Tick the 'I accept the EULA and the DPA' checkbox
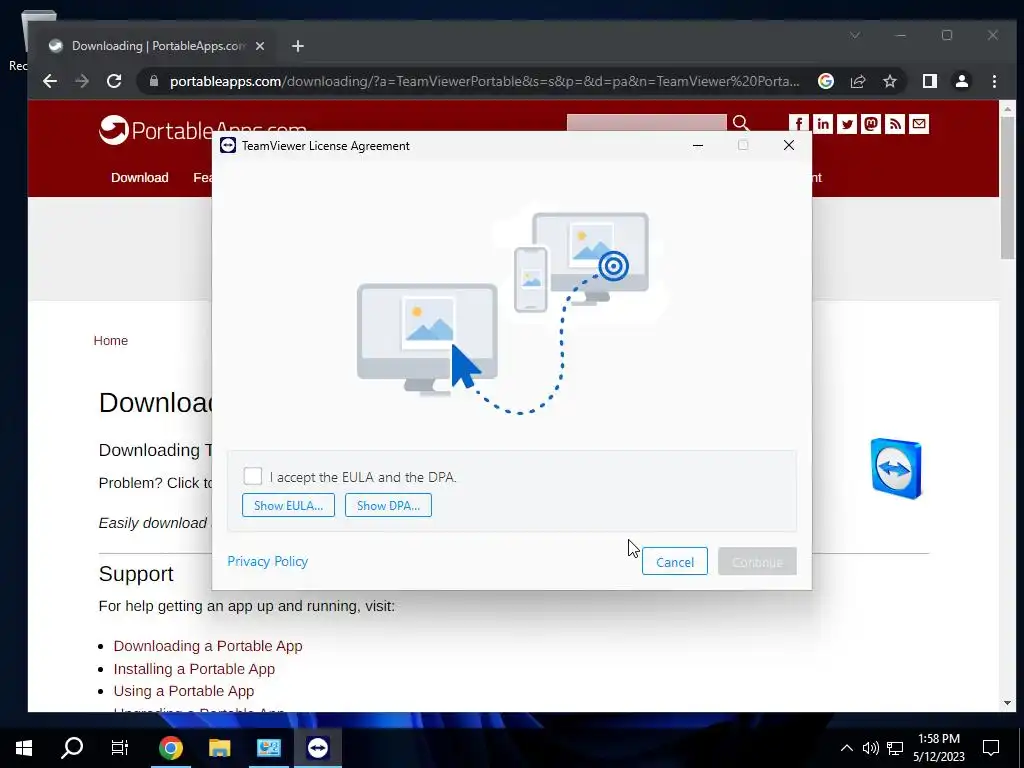The image size is (1024, 768). [x=253, y=476]
